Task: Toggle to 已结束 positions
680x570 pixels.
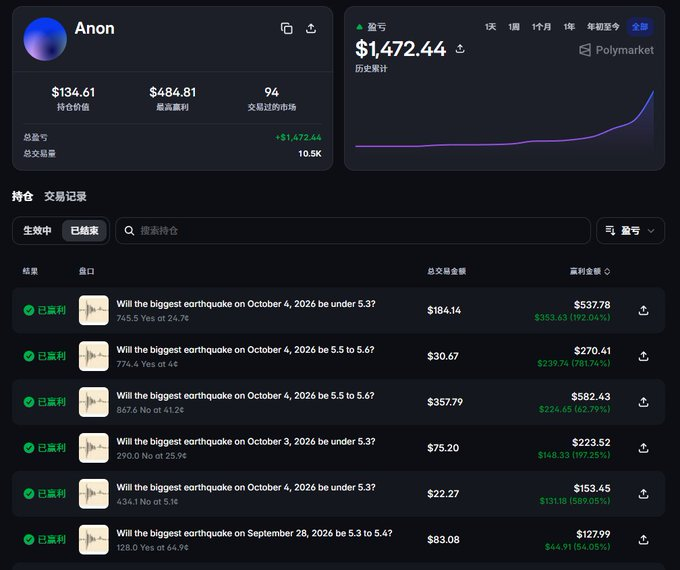Action: click(x=85, y=230)
